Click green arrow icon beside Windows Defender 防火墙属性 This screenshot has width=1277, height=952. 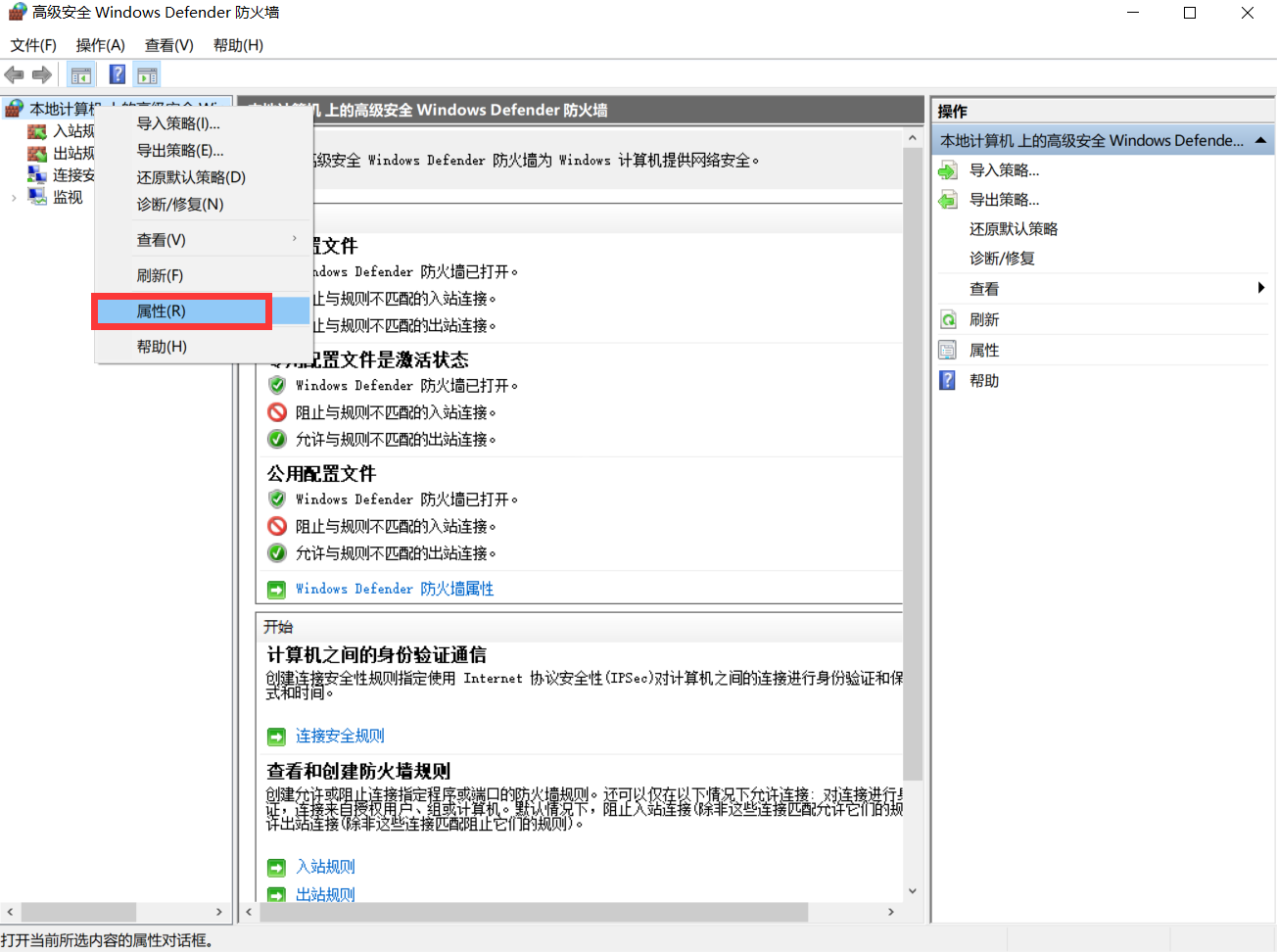[277, 590]
